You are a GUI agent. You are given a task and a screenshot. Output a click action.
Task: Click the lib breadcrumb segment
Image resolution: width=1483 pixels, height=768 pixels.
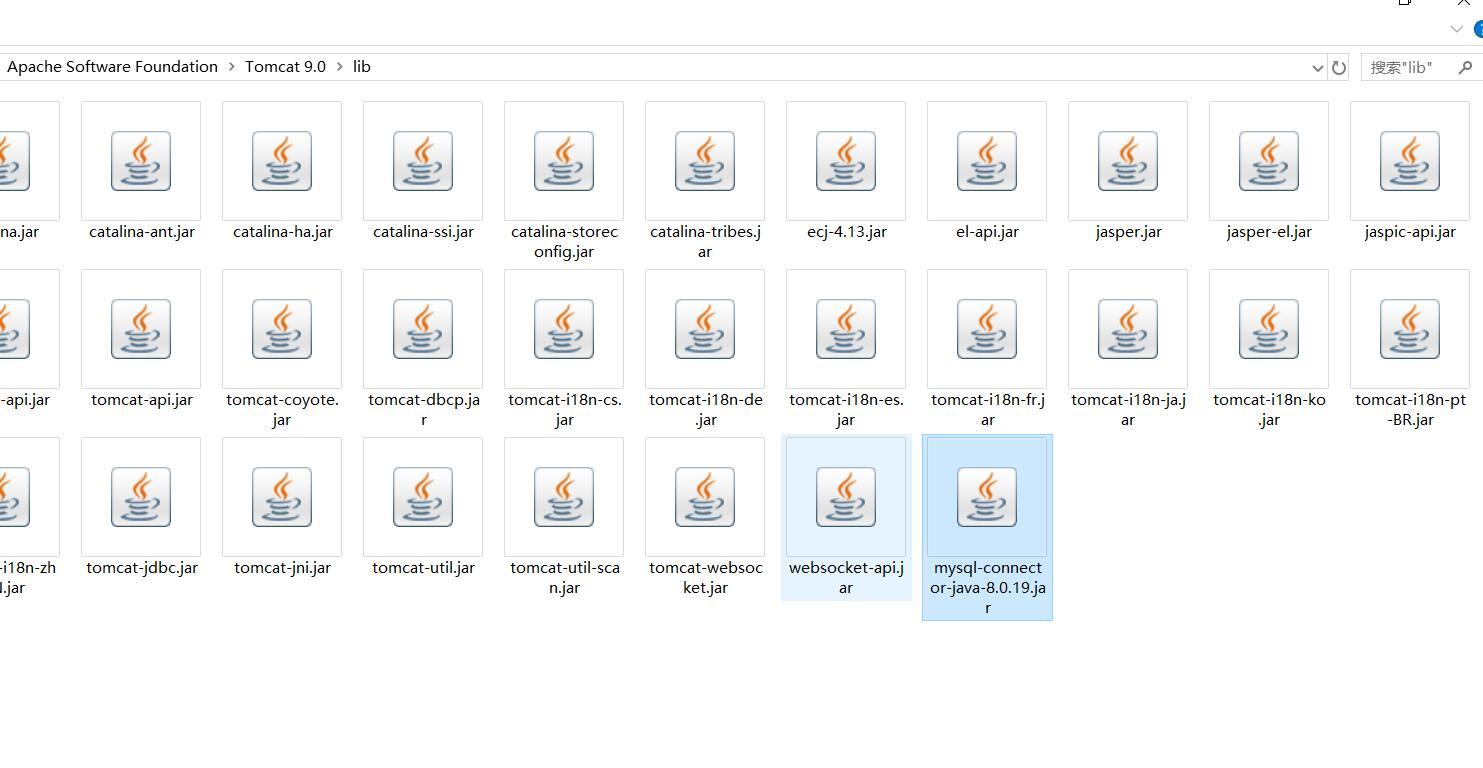pos(362,67)
